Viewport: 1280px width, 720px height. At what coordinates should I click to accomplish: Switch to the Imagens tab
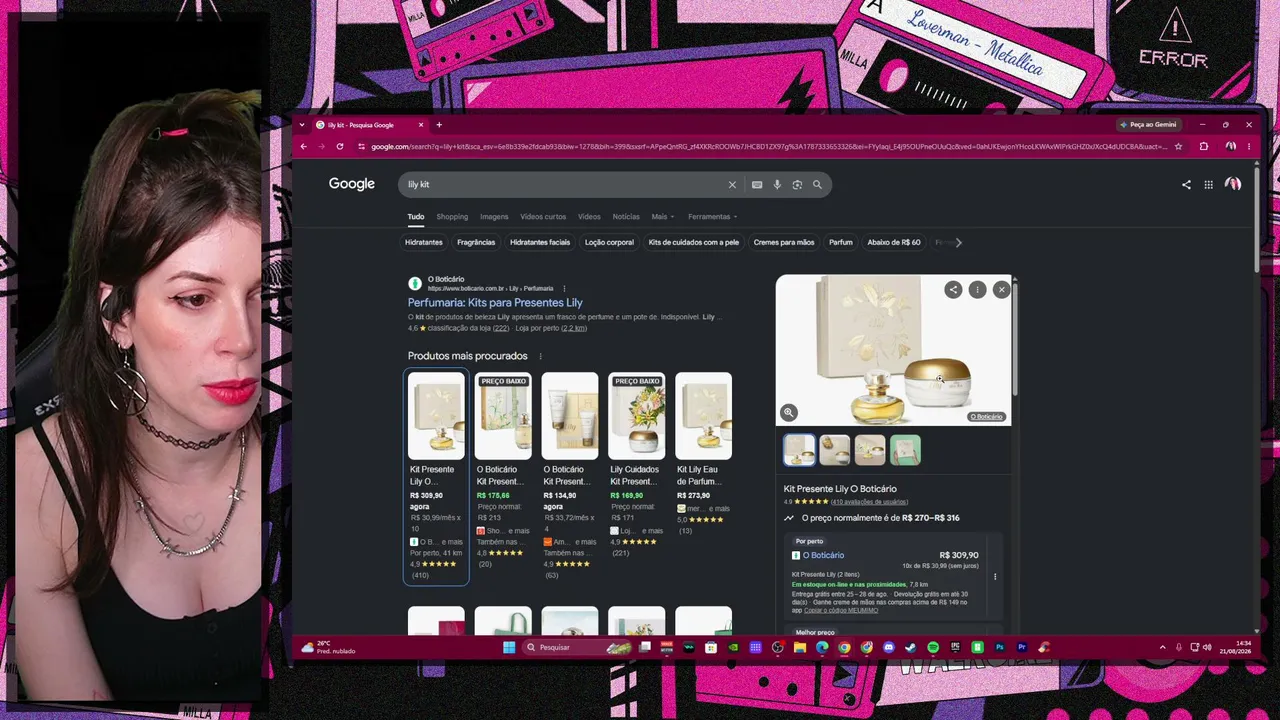(x=494, y=217)
